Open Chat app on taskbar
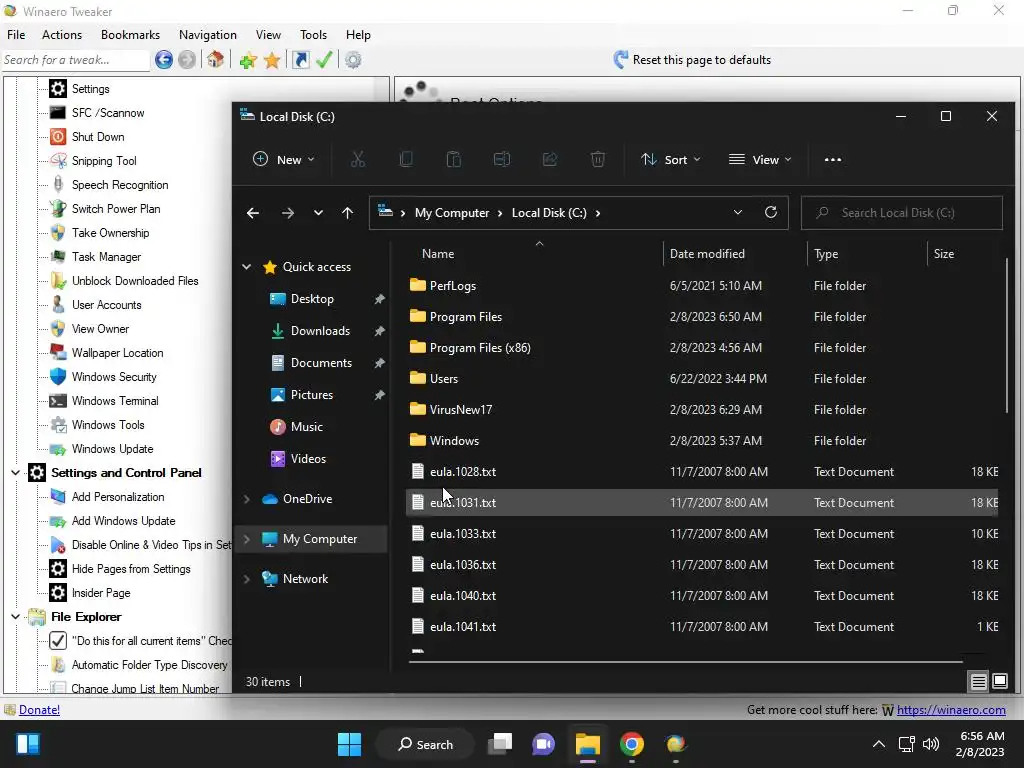The width and height of the screenshot is (1024, 768). (x=543, y=744)
